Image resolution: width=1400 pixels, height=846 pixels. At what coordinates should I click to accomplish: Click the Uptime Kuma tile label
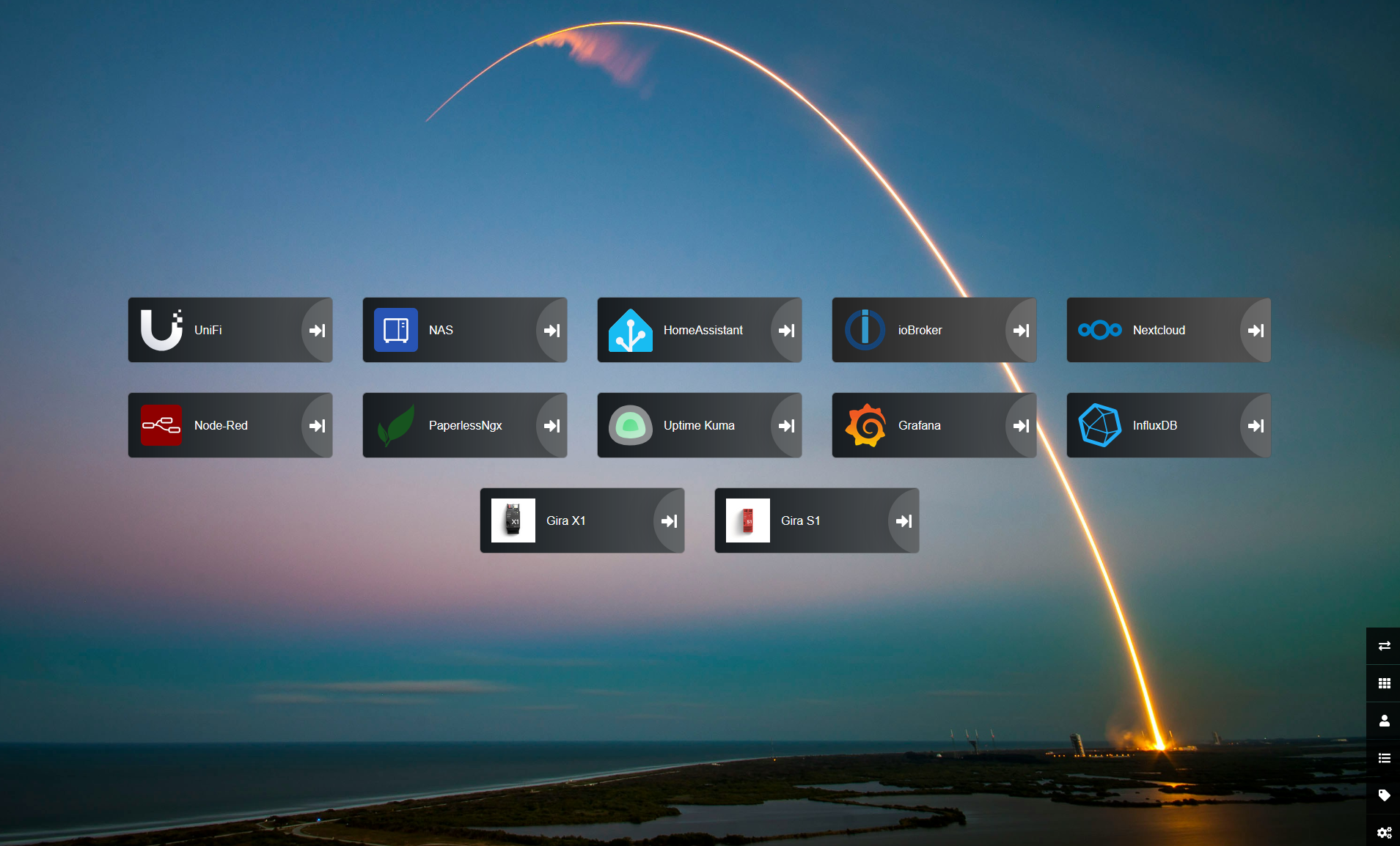point(699,425)
